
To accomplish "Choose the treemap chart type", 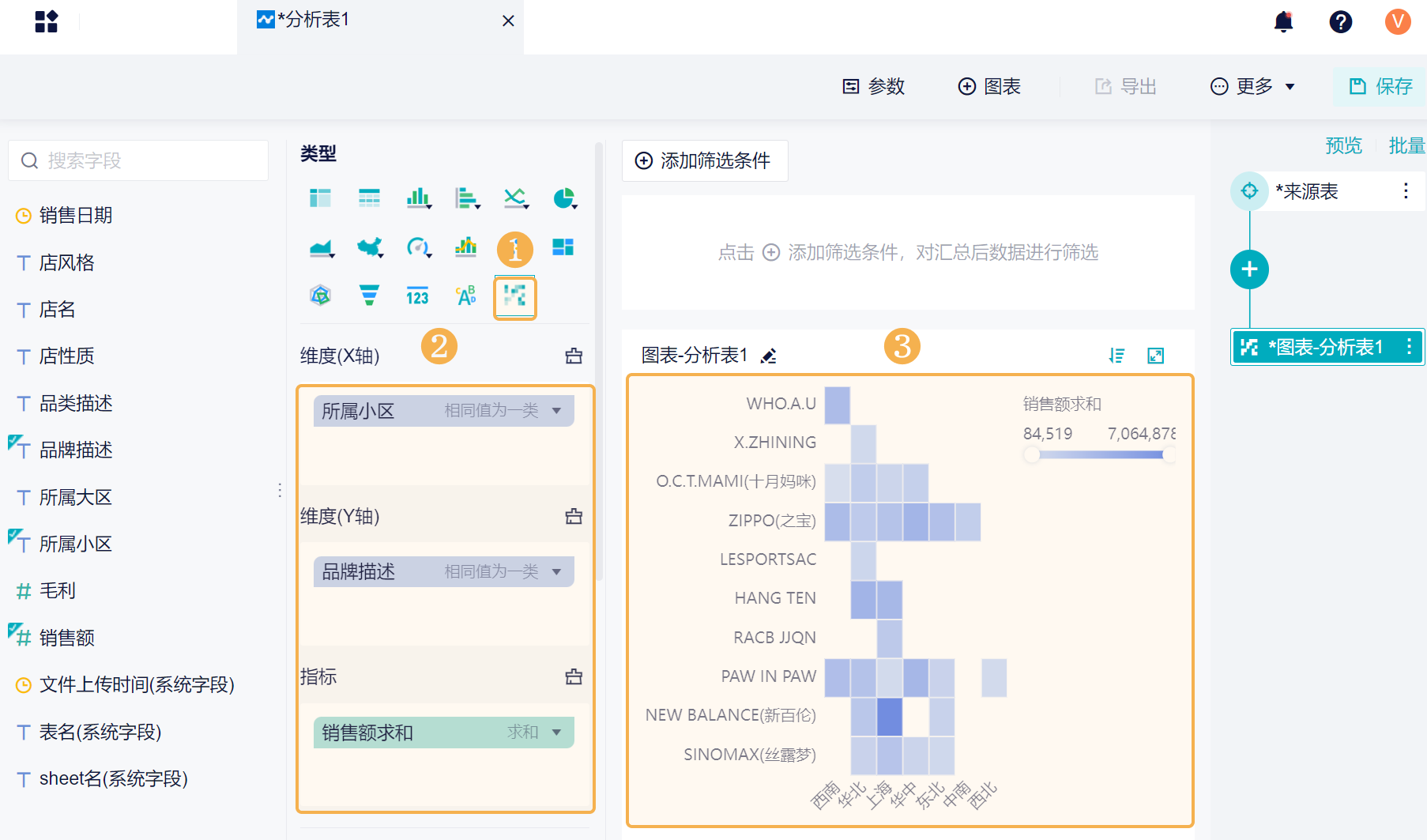I will point(563,247).
